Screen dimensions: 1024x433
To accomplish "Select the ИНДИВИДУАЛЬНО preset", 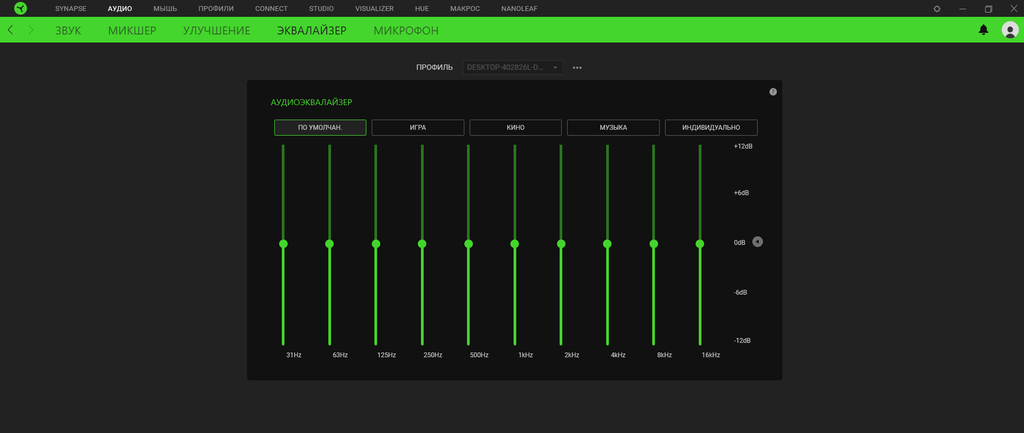I will [x=711, y=127].
